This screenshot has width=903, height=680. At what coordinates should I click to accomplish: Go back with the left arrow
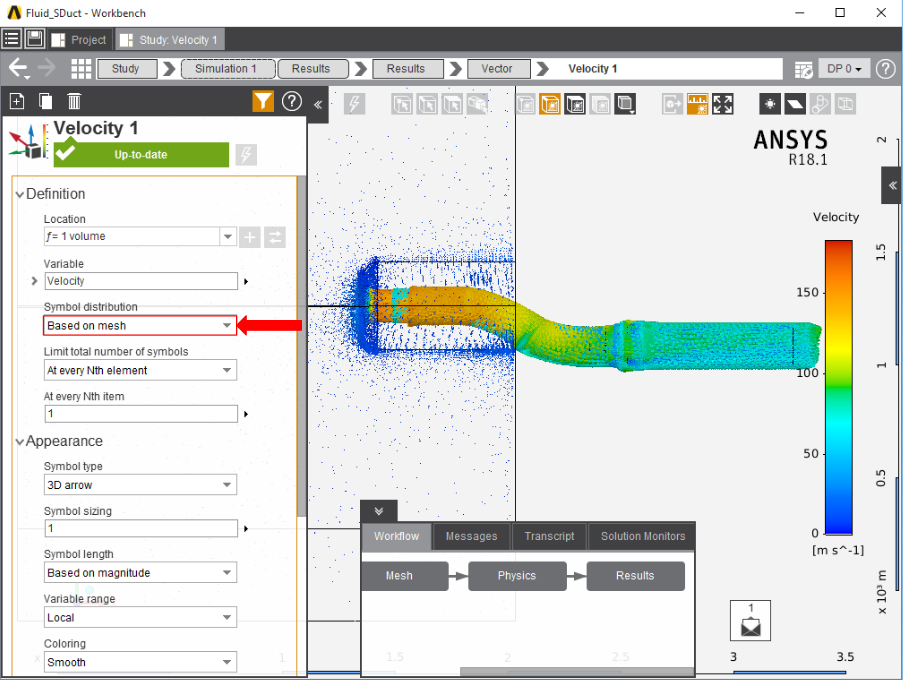pos(18,69)
